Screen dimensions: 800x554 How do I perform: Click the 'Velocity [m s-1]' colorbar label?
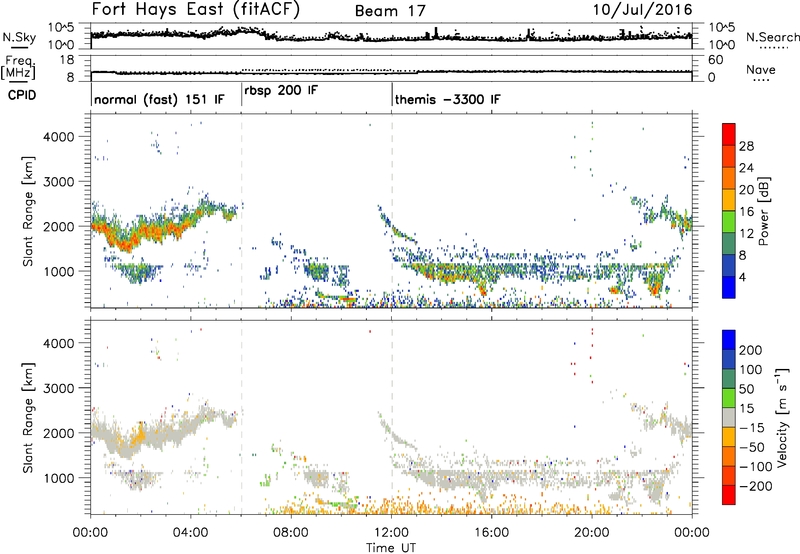tap(782, 417)
